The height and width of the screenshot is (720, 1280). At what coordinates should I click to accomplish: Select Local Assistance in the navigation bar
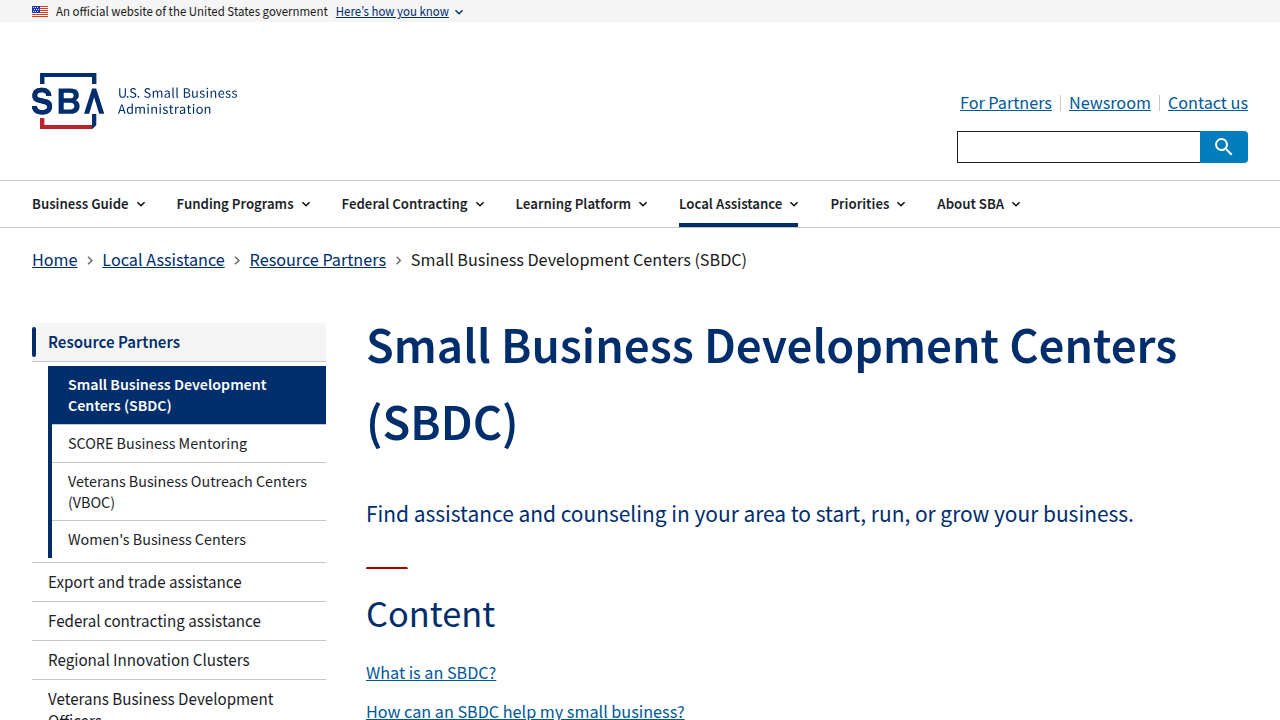point(737,204)
